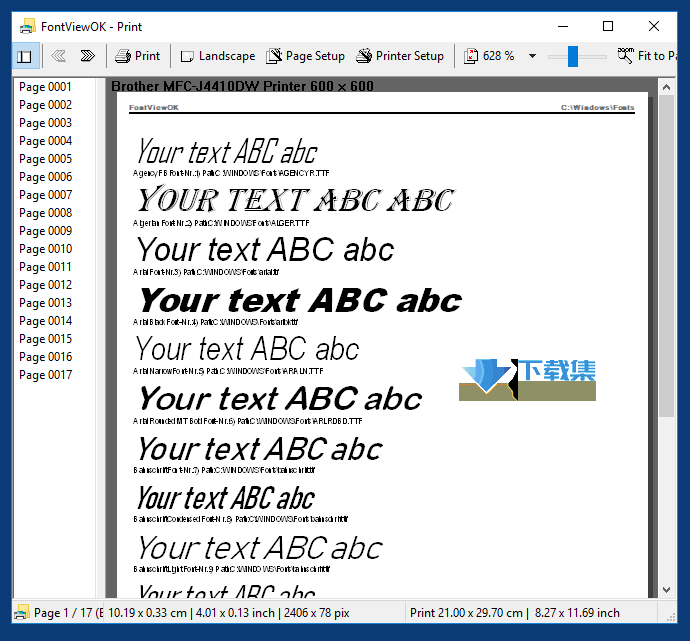Viewport: 690px width, 641px height.
Task: Select Page 0004 in list
Action: (45, 141)
